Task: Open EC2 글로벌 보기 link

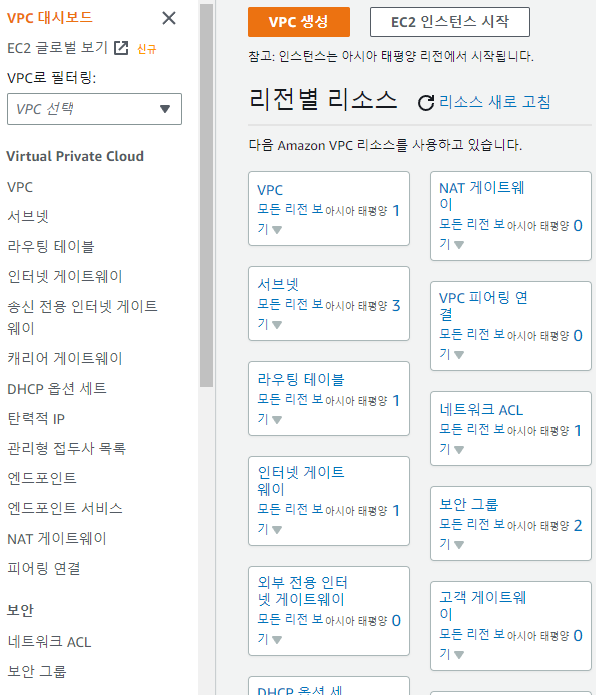Action: pos(58,48)
